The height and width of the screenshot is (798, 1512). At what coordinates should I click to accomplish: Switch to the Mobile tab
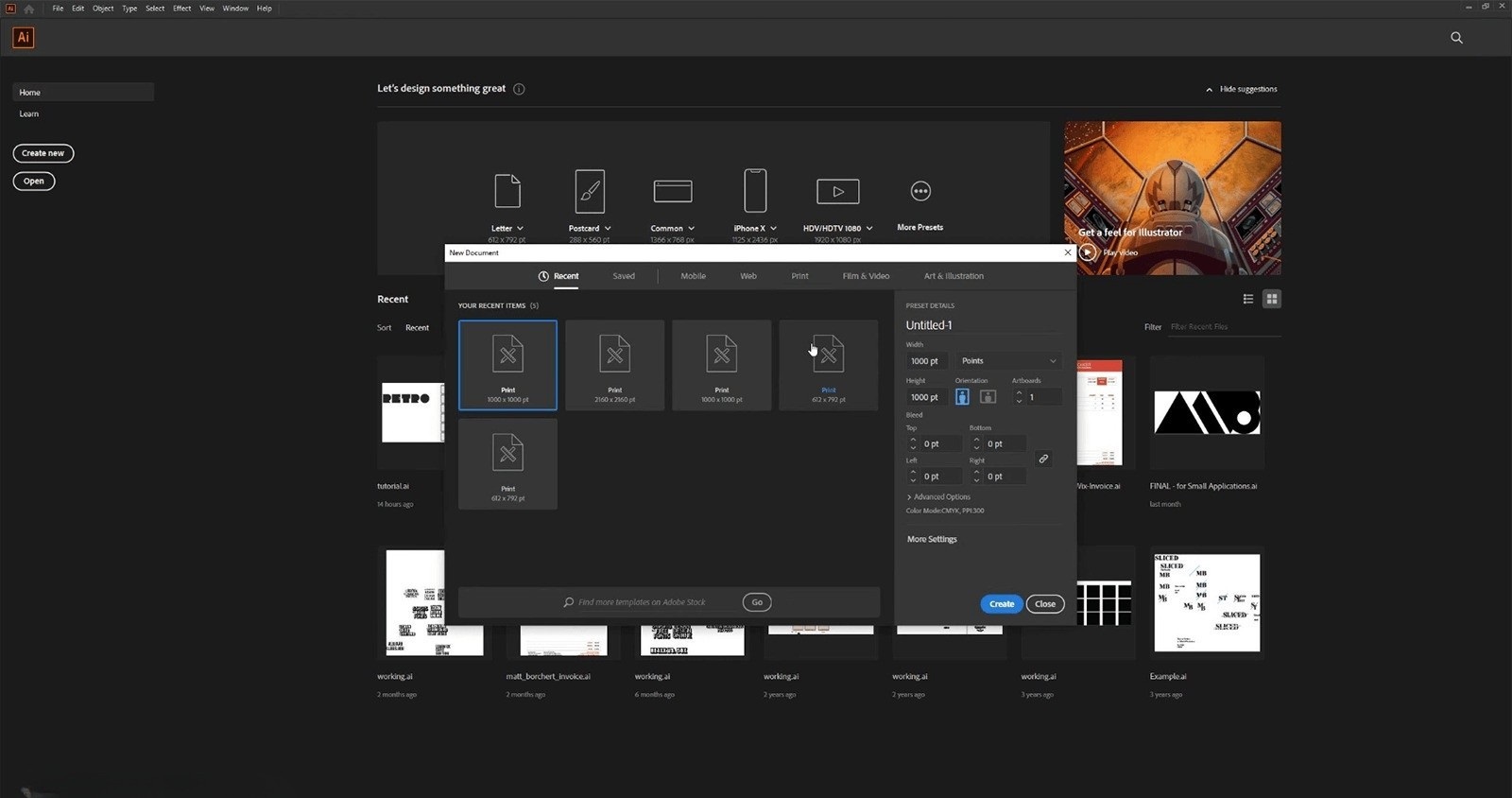[x=693, y=276]
